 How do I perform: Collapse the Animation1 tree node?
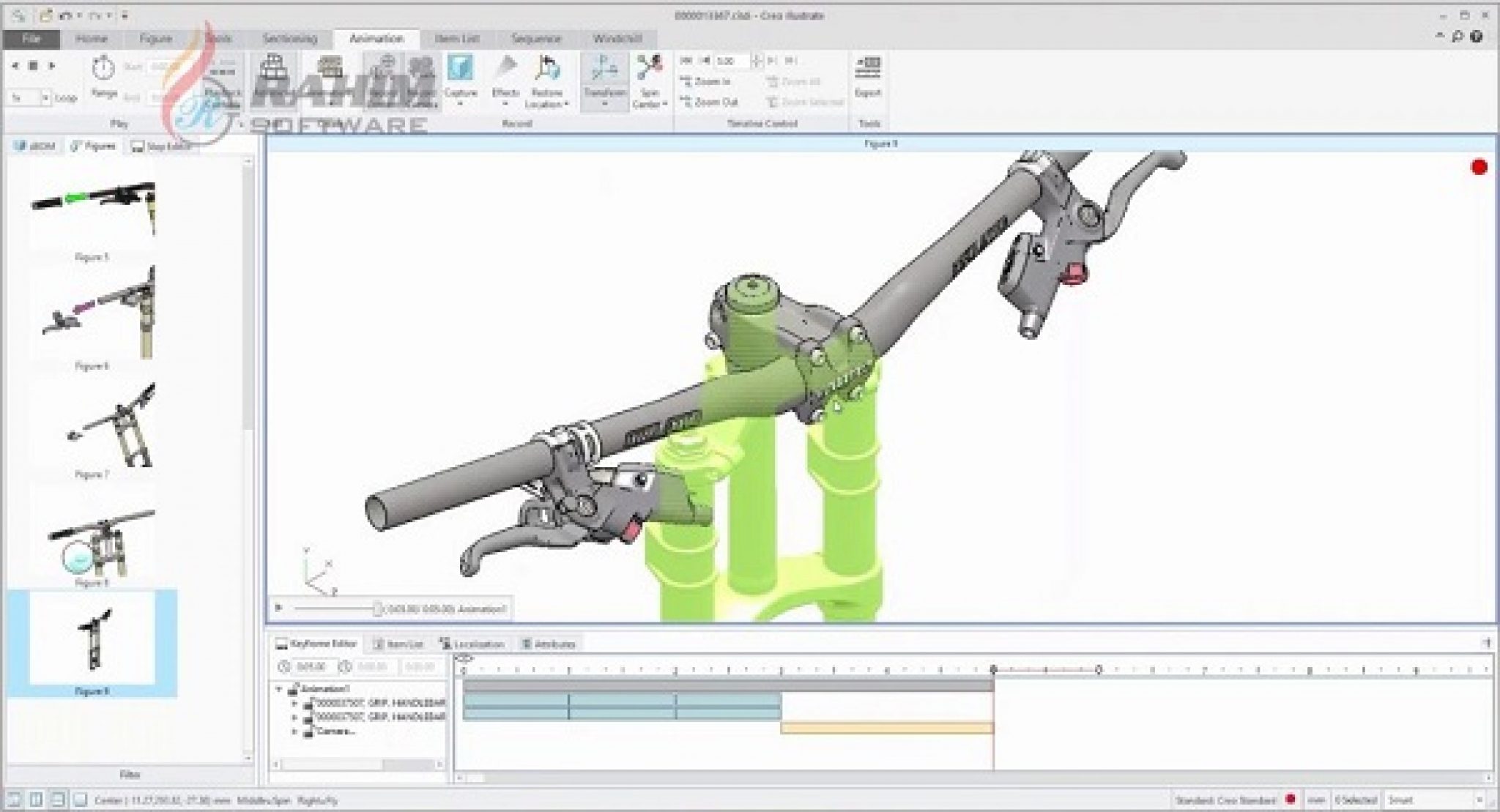pyautogui.click(x=279, y=689)
